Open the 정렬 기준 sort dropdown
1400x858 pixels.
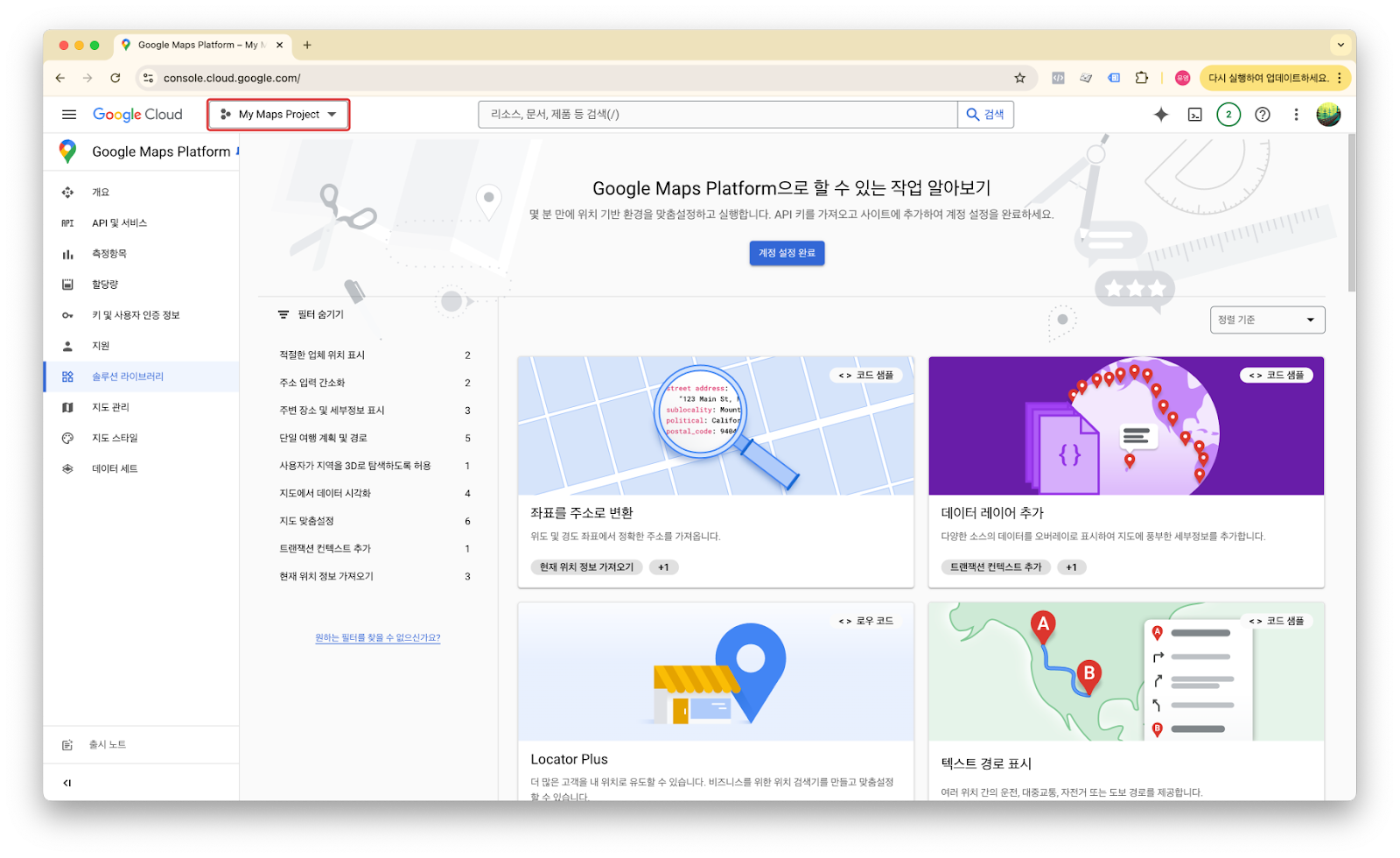point(1267,320)
